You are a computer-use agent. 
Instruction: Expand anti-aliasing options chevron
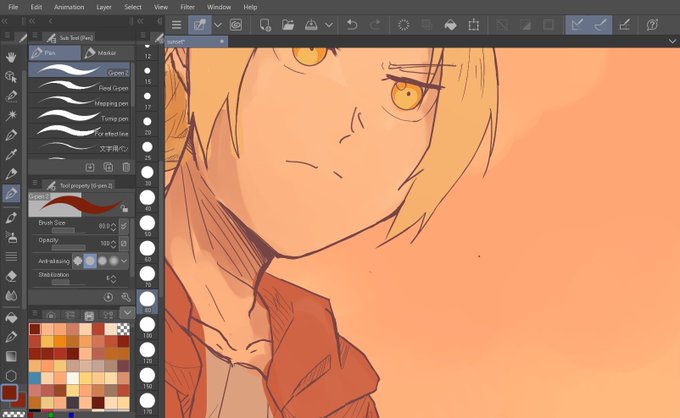[124, 261]
